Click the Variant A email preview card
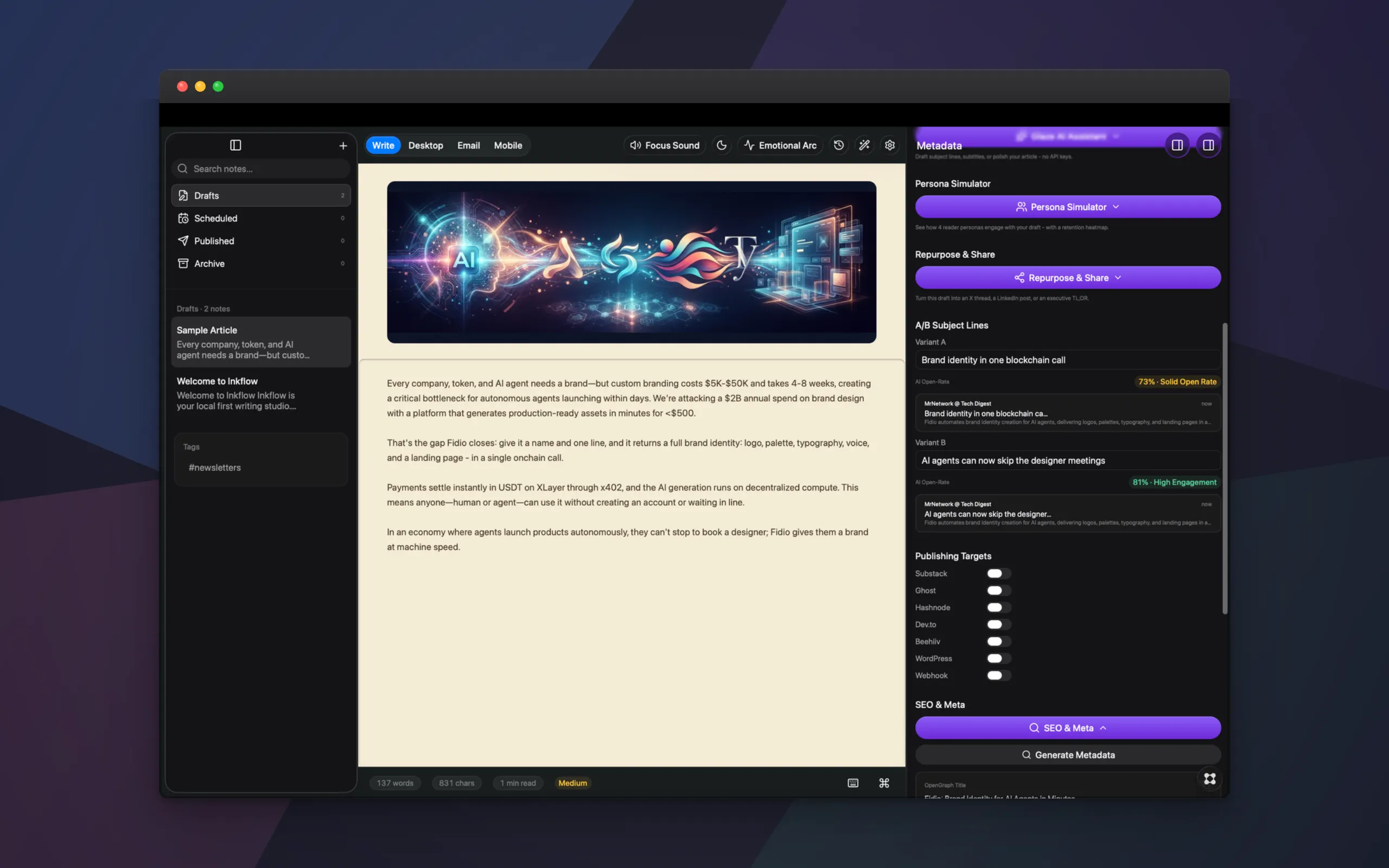This screenshot has width=1389, height=868. pyautogui.click(x=1068, y=413)
